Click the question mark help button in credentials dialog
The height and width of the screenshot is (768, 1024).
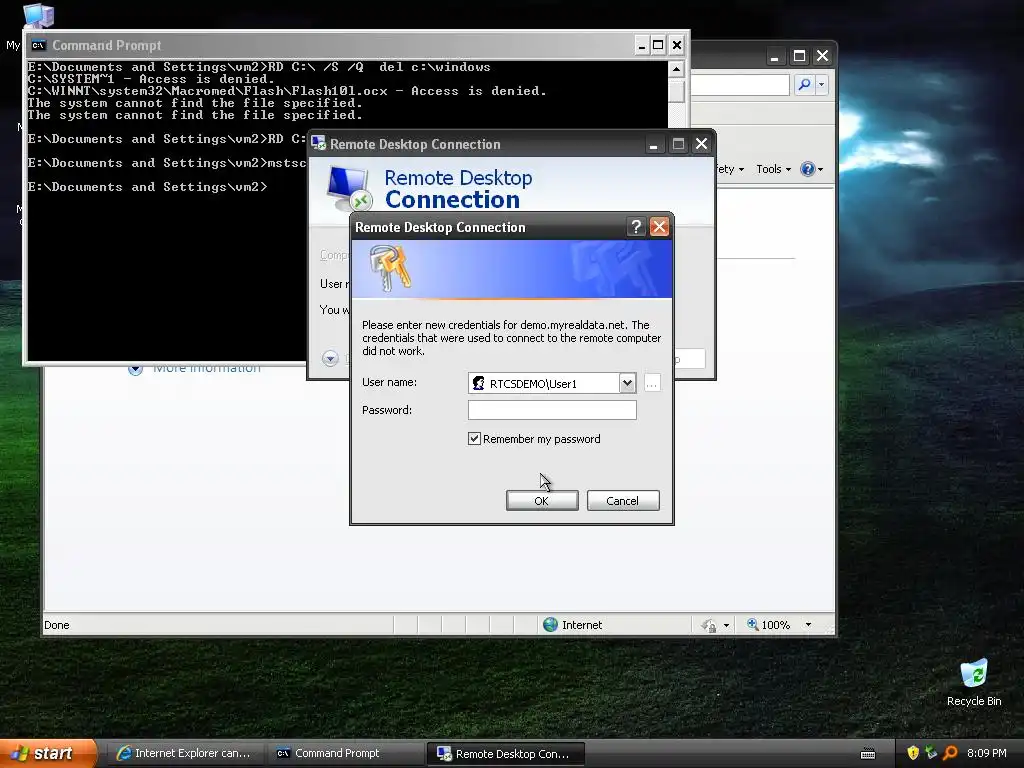635,227
